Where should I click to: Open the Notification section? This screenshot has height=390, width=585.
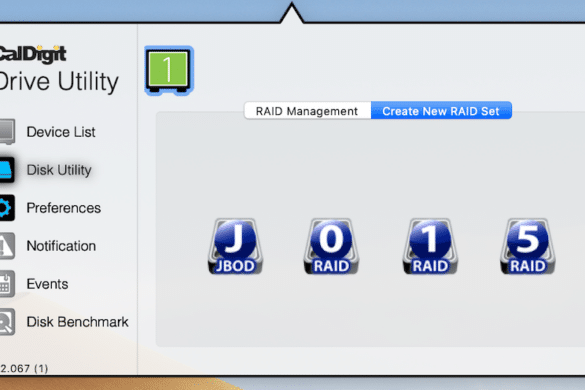pyautogui.click(x=61, y=246)
